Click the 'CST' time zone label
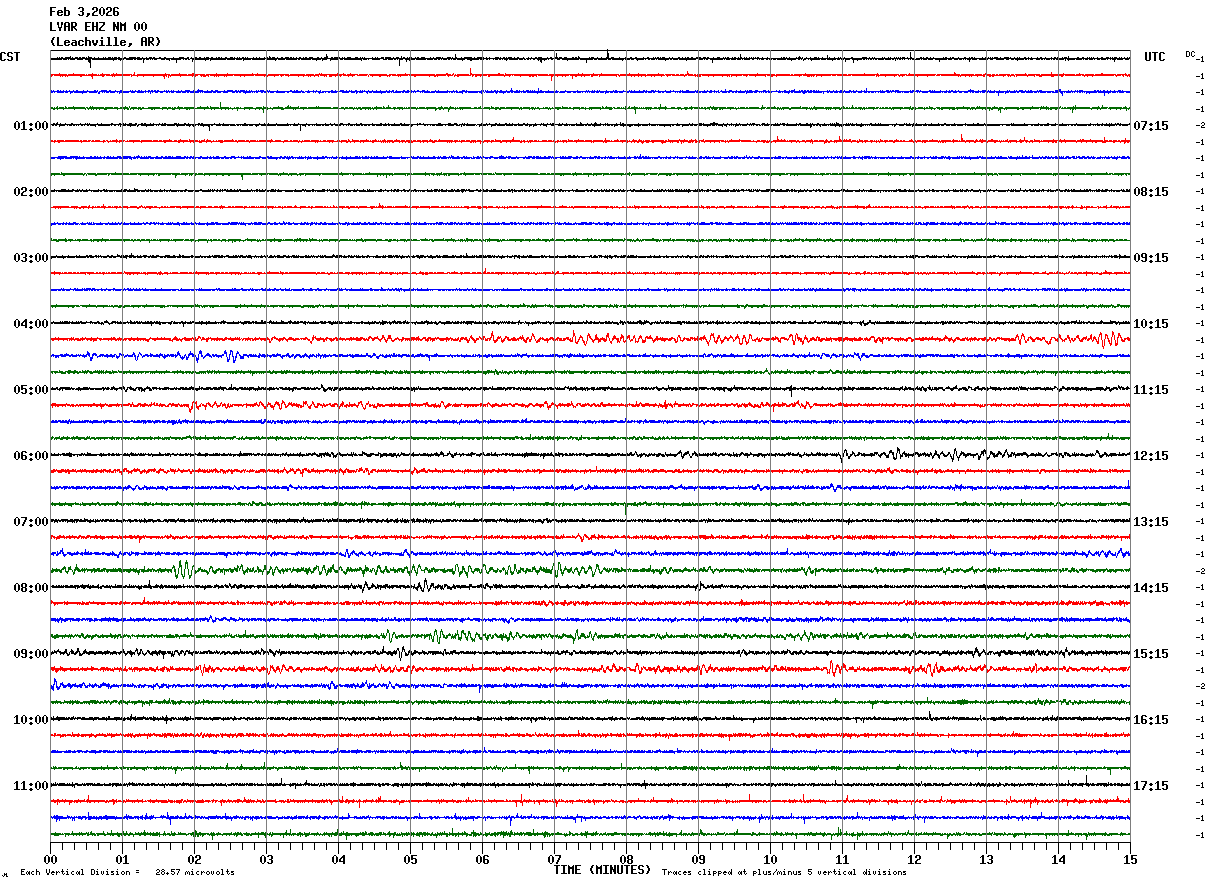1210x886 pixels. pyautogui.click(x=10, y=57)
